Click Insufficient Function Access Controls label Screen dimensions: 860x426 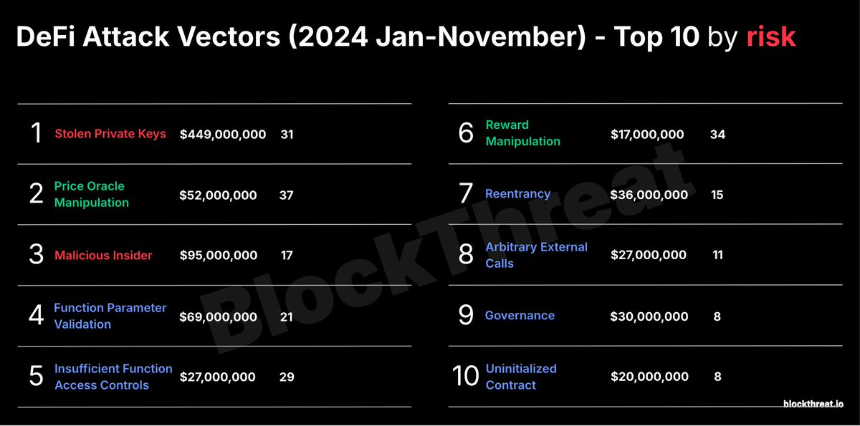tap(113, 377)
